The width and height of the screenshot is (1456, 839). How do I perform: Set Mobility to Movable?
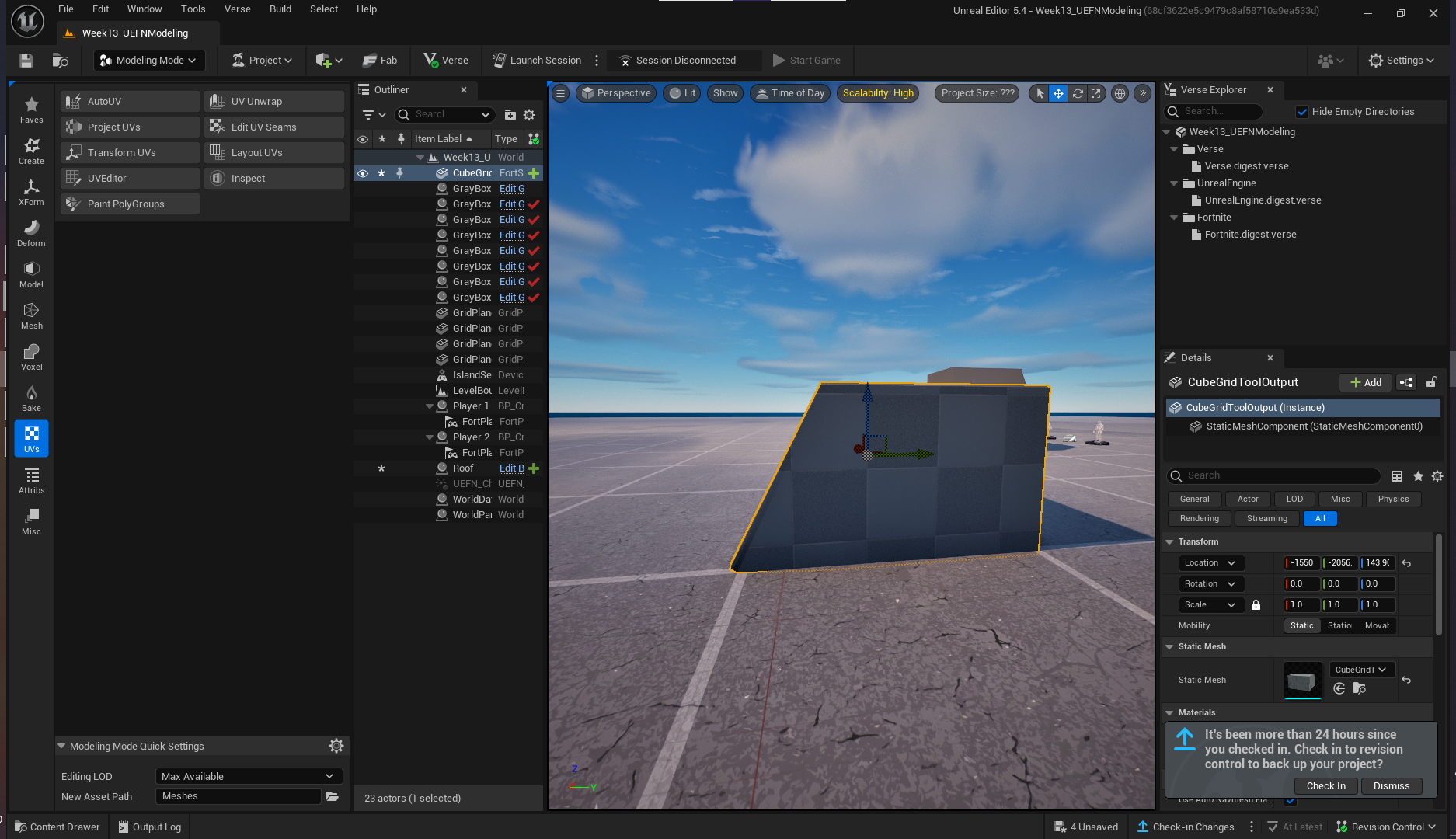[x=1377, y=625]
